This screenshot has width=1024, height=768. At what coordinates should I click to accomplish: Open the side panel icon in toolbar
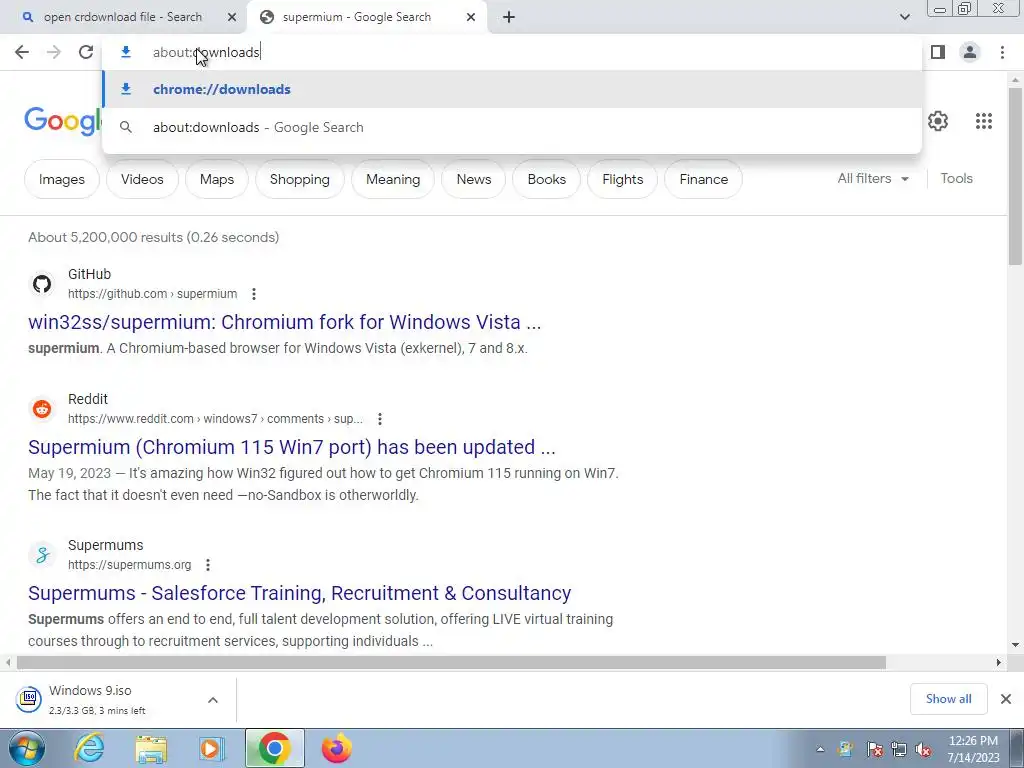pos(938,52)
